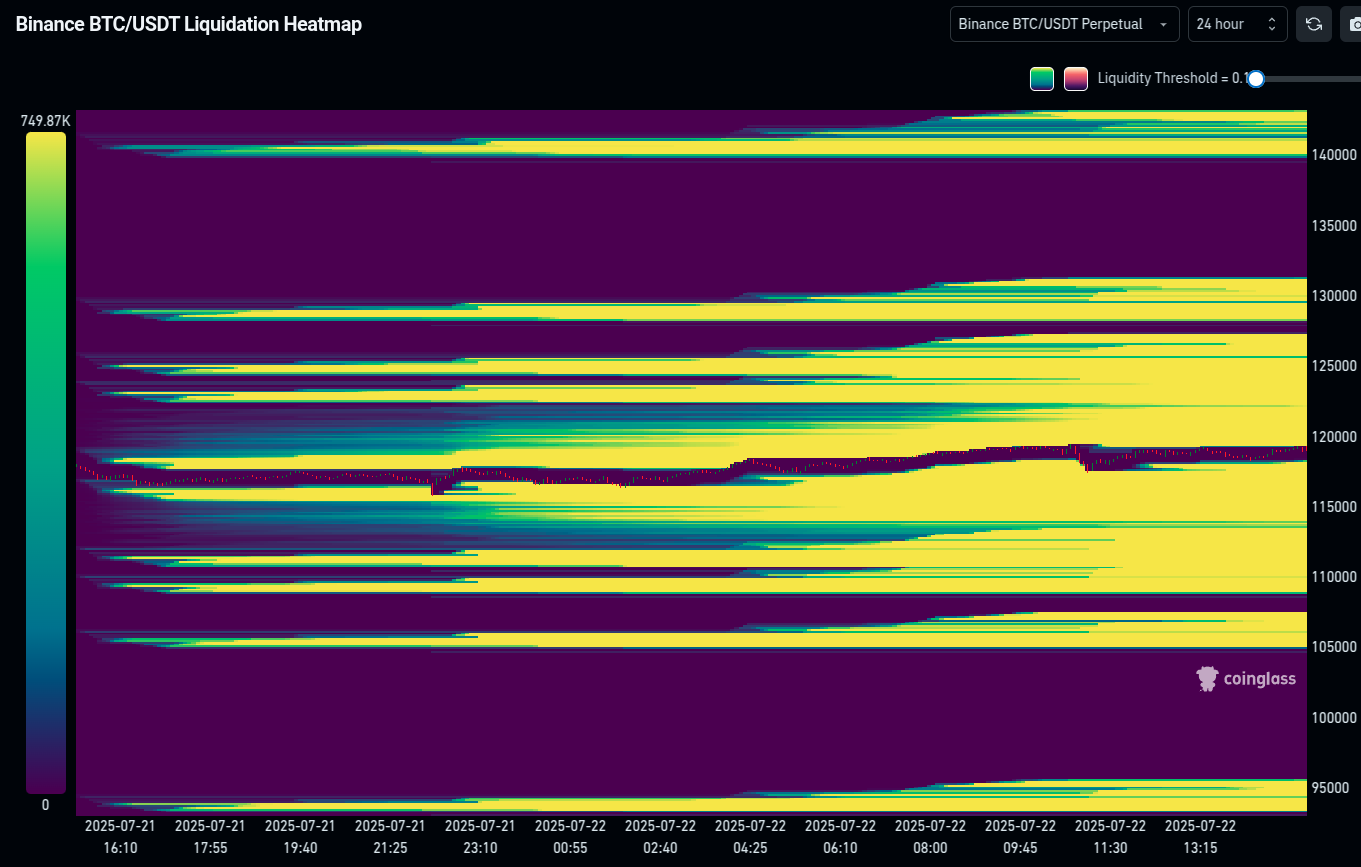Click the 2025-07-21 21:25 time axis label

pos(390,836)
